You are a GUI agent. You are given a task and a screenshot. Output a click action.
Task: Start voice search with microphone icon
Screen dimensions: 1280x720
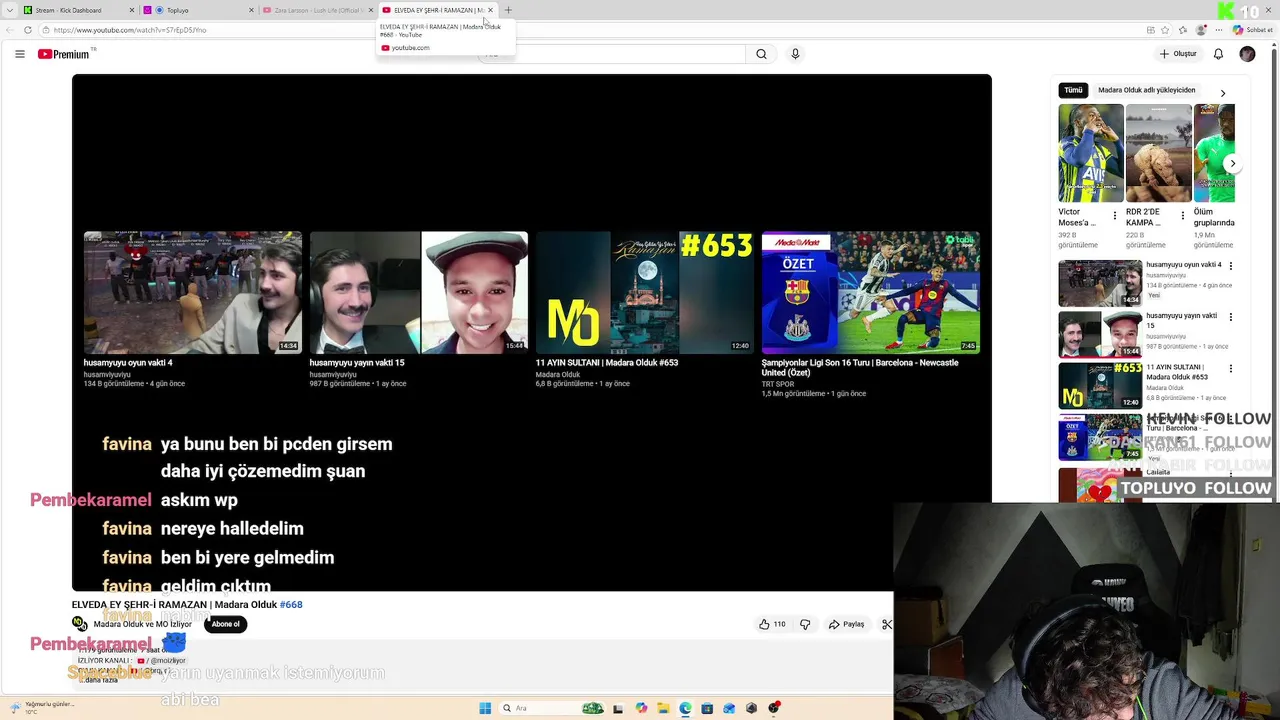[x=795, y=54]
